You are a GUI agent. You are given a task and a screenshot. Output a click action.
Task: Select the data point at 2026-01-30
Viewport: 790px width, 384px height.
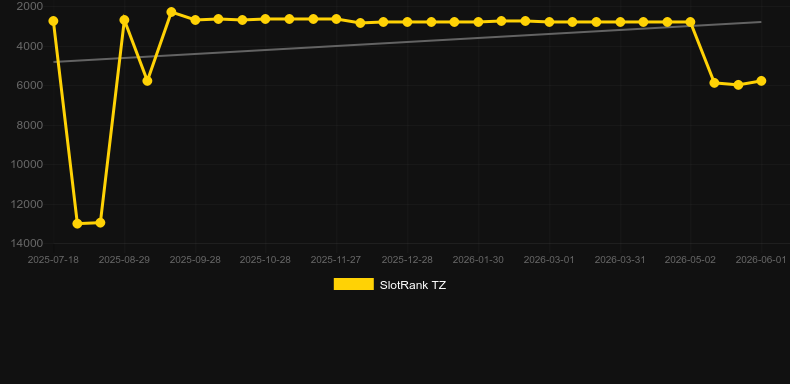click(479, 22)
